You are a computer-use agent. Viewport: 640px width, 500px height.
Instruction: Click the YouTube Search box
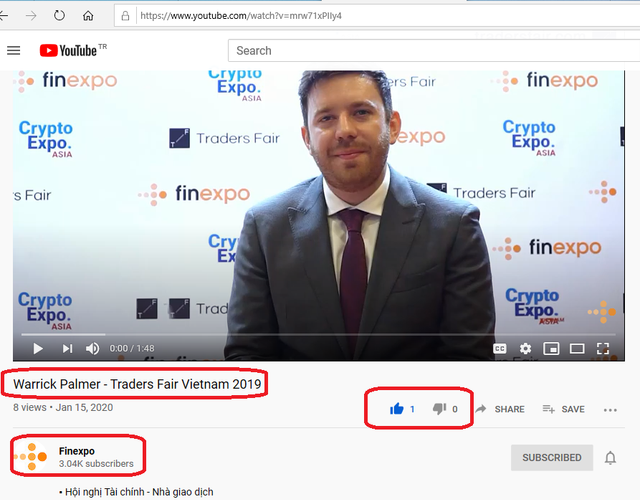pos(434,51)
